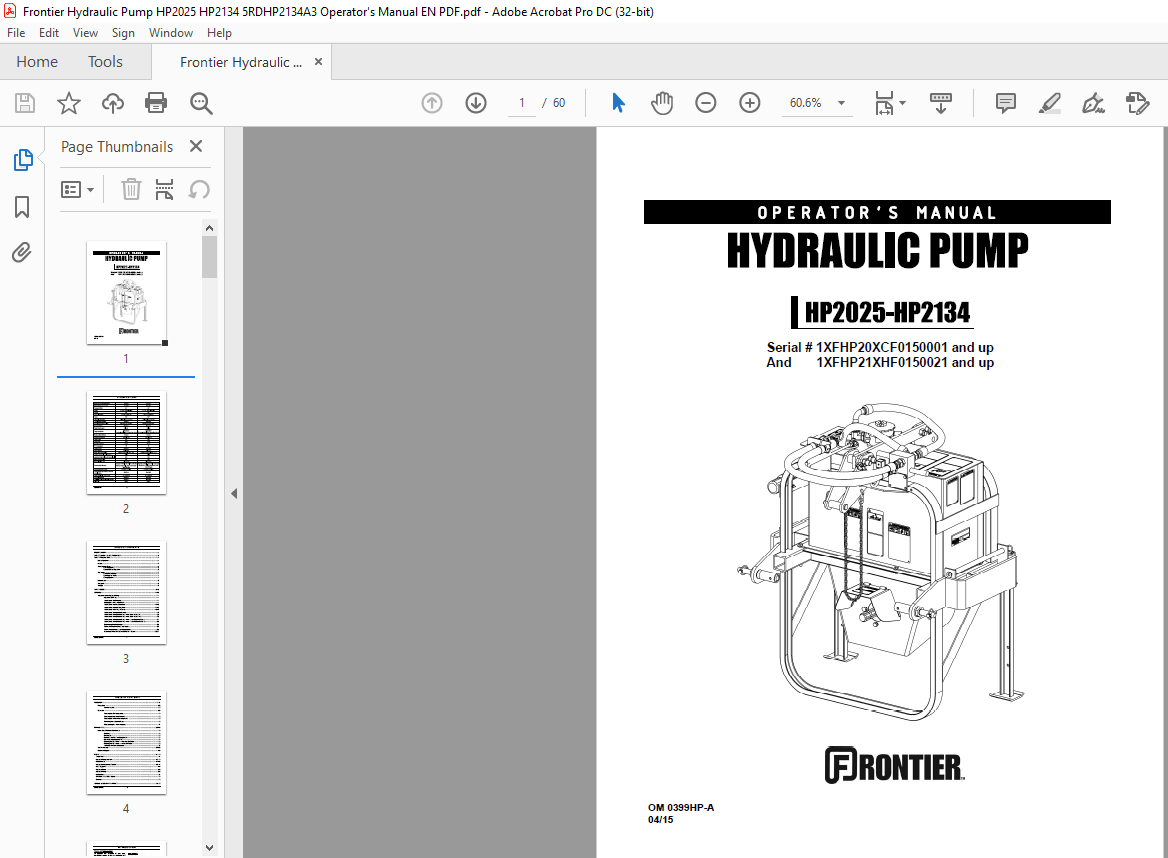Open the View menu

pos(85,32)
